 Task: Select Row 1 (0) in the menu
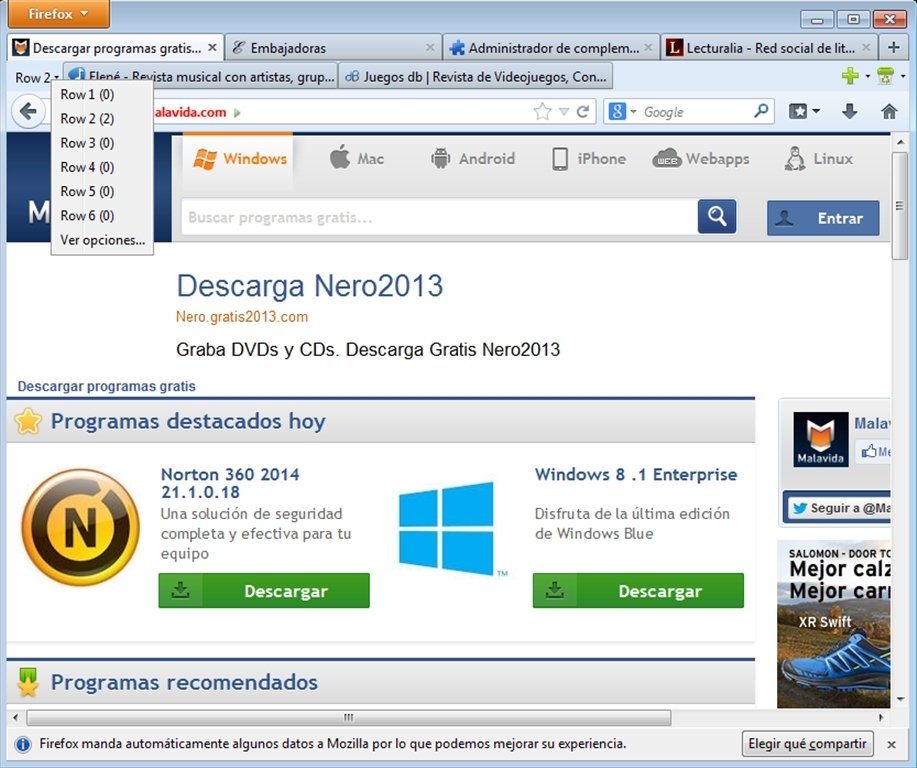coord(102,94)
